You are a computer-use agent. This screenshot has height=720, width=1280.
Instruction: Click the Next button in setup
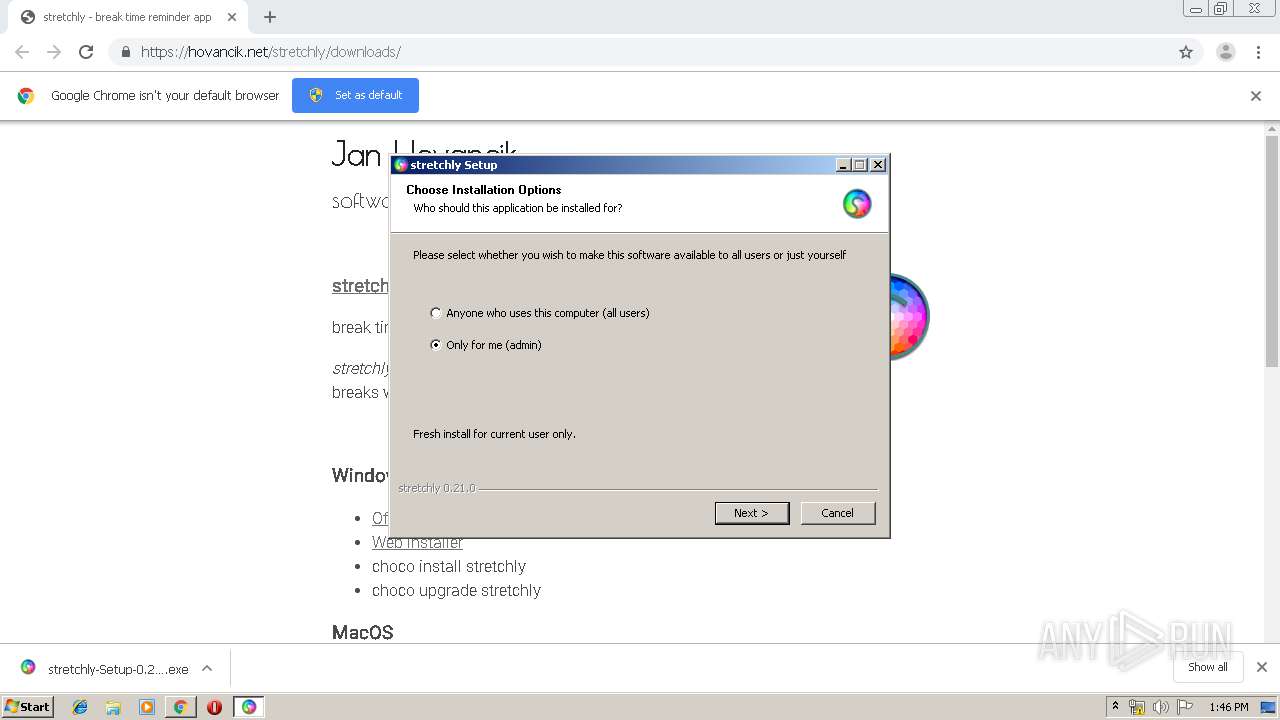click(752, 513)
